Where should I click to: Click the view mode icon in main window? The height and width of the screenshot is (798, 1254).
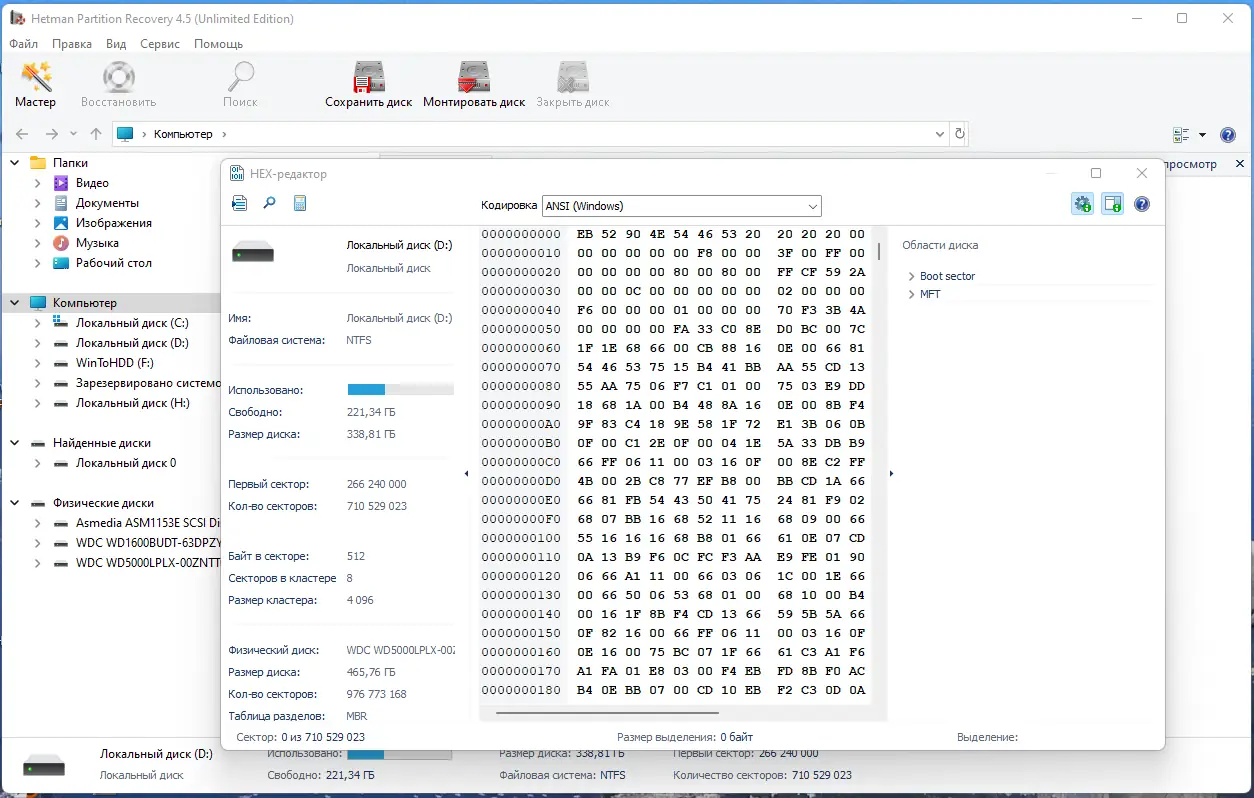click(1181, 135)
